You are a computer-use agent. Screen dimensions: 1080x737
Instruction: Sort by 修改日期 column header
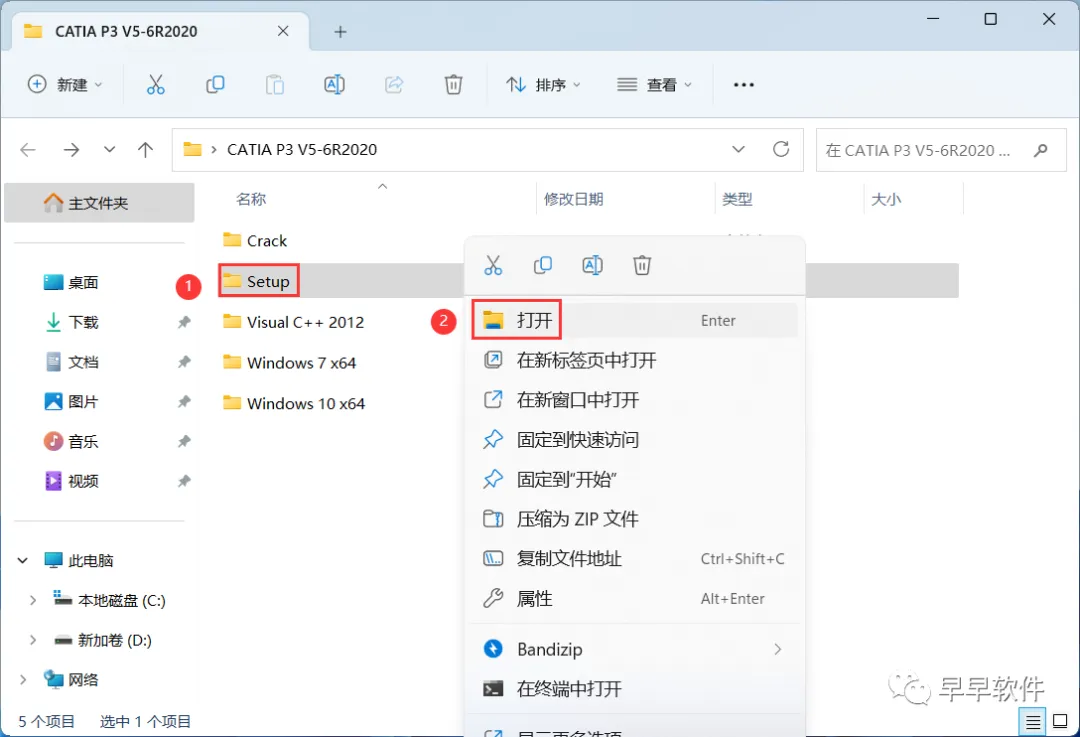pyautogui.click(x=574, y=199)
